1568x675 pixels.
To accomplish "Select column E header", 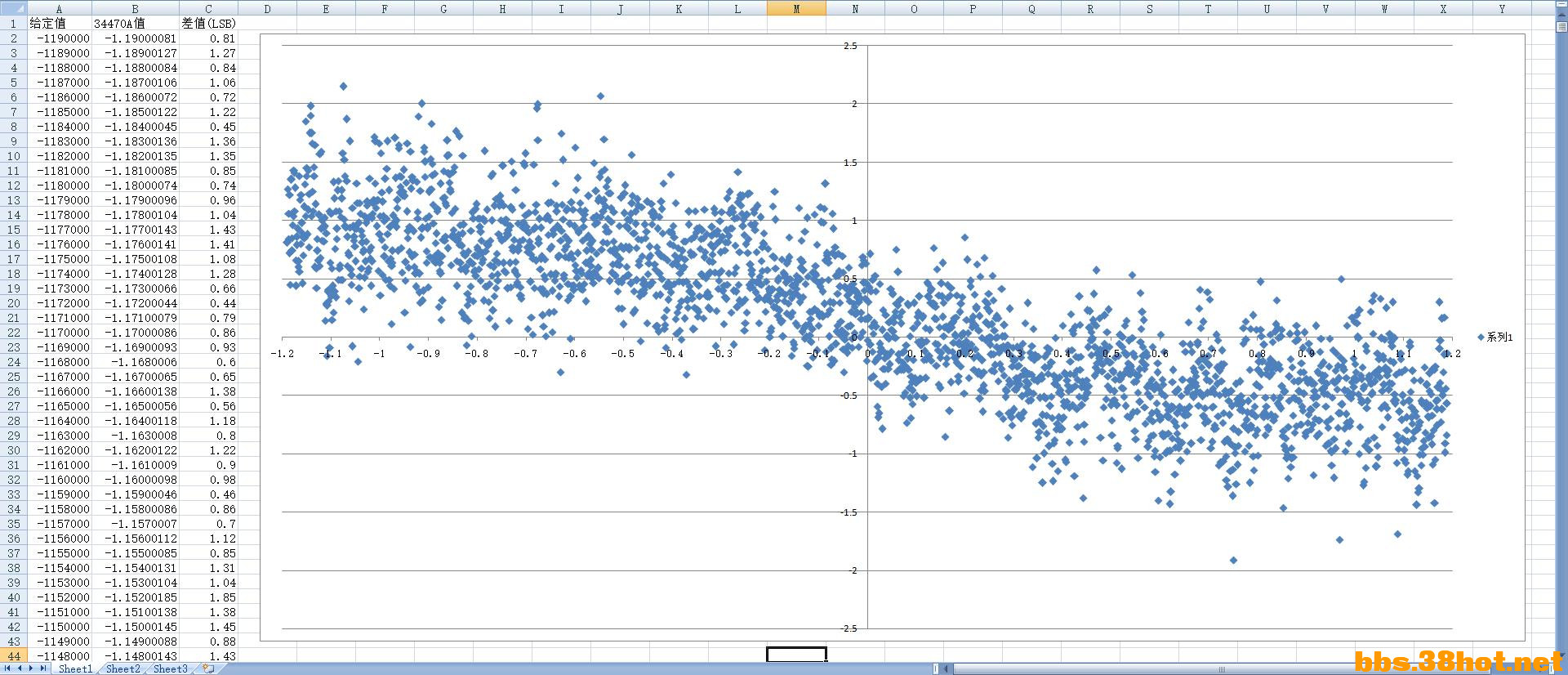I will click(x=326, y=9).
